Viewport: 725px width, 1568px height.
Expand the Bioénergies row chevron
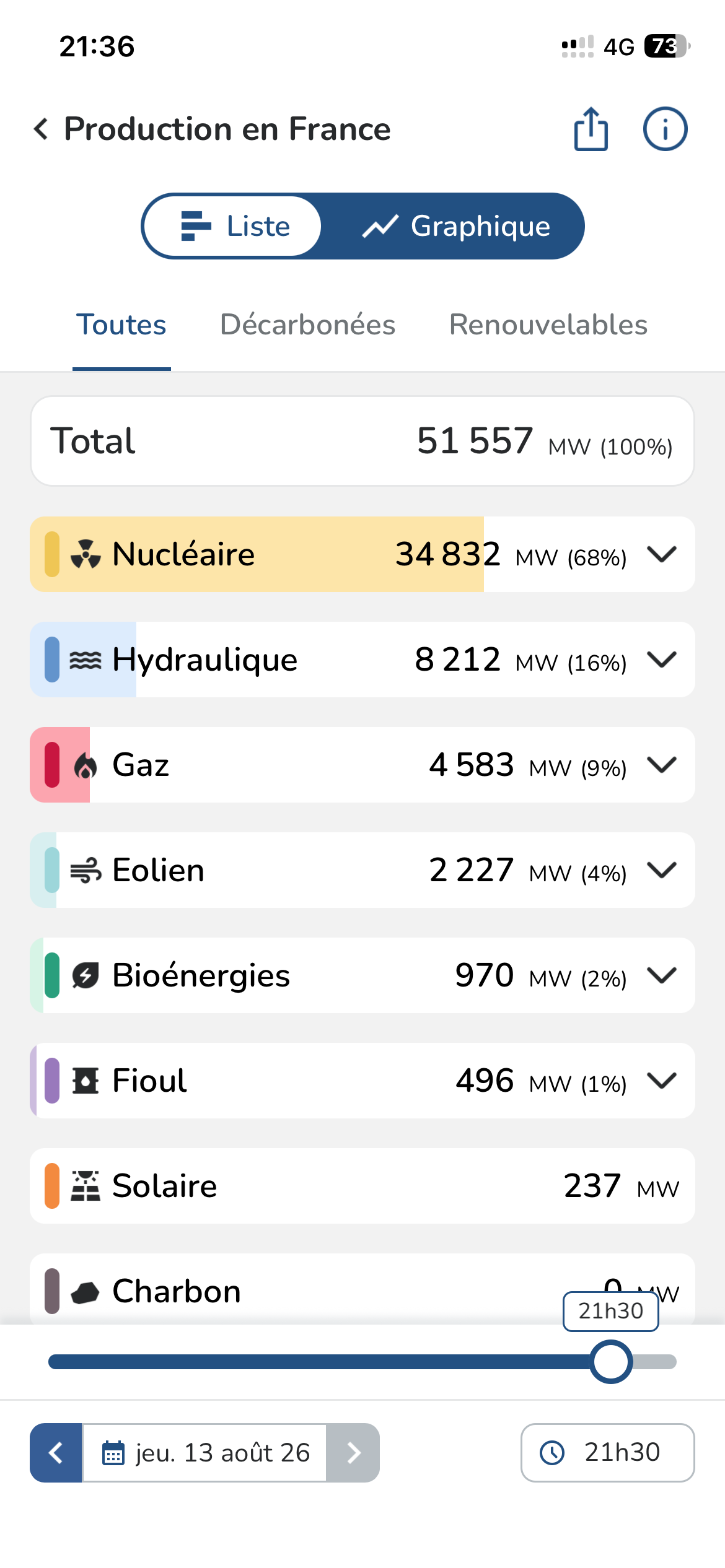click(662, 975)
